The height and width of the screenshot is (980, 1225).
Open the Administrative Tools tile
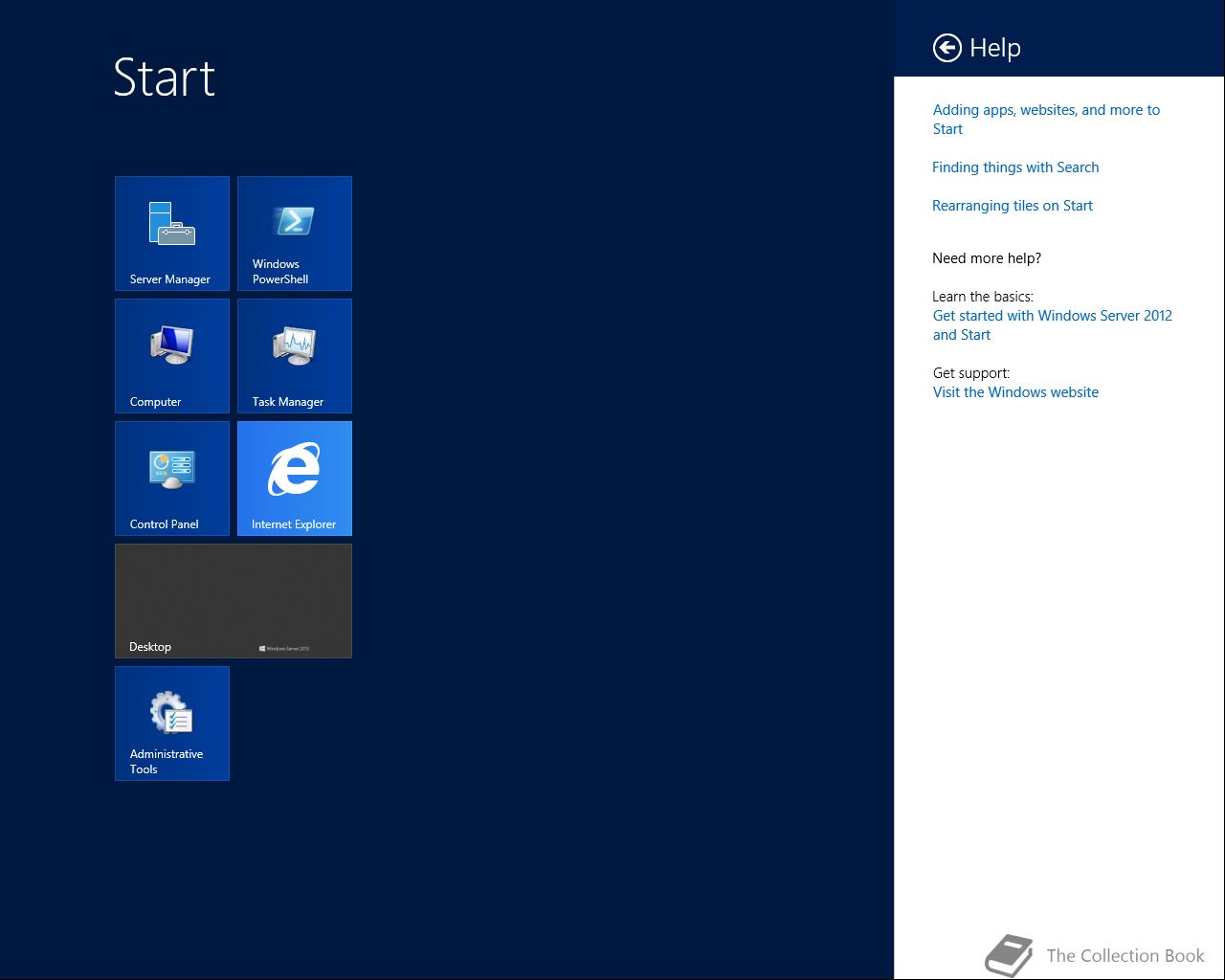pyautogui.click(x=172, y=724)
